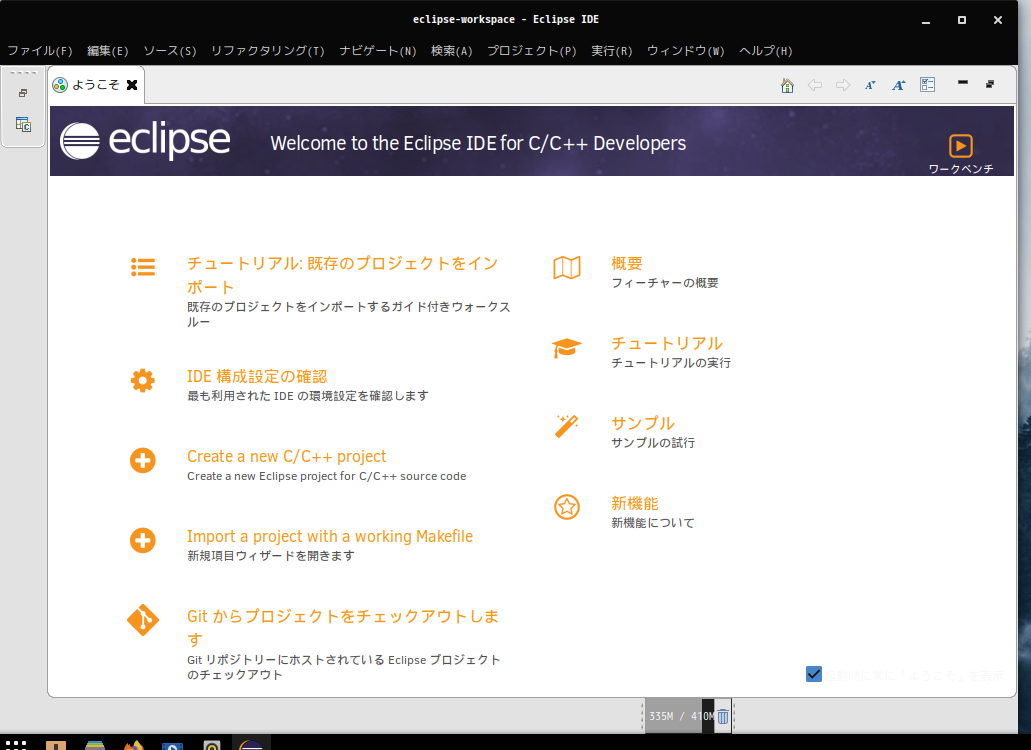Image resolution: width=1031 pixels, height=750 pixels.
Task: Click plus icon beside Create a new C/C++ project
Action: pos(143,461)
